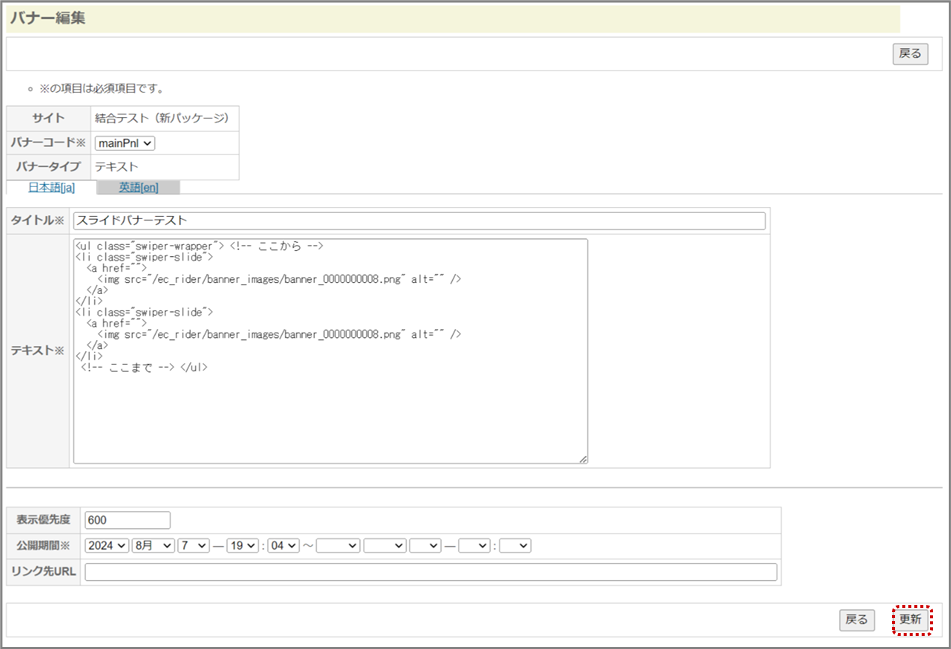Open the start year 2024 dropdown

click(x=107, y=546)
